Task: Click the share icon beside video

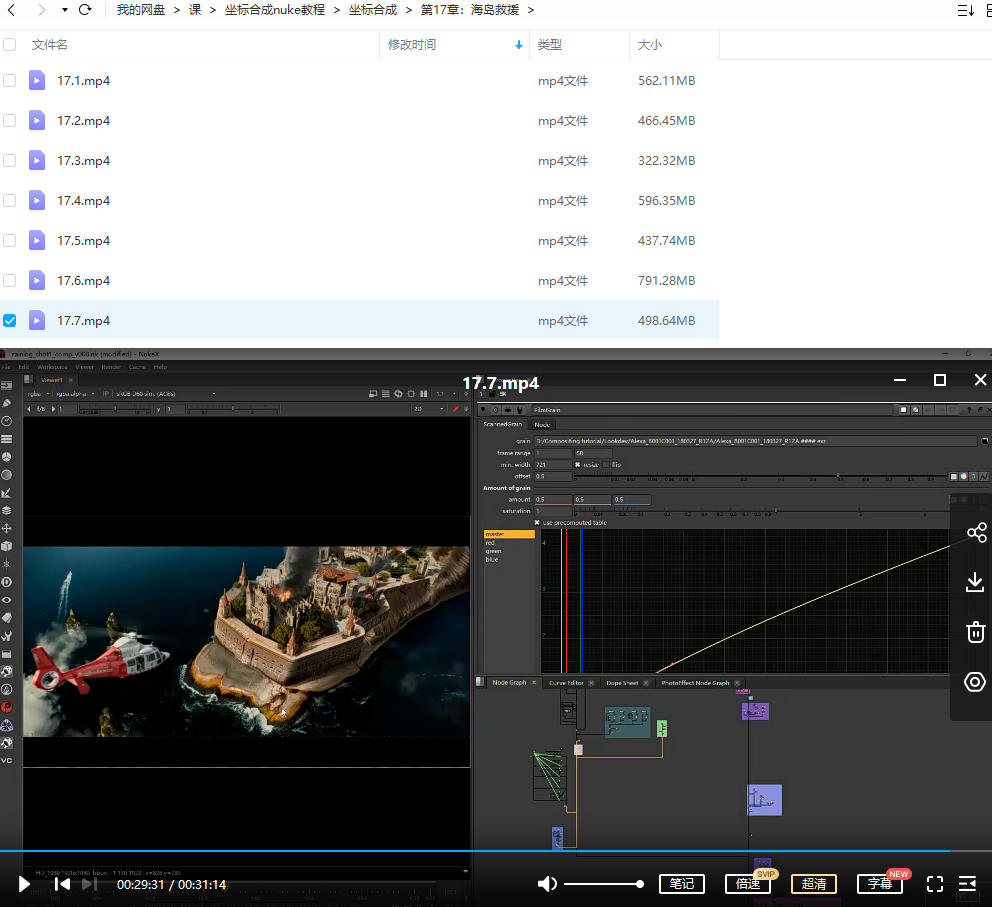Action: [x=976, y=533]
